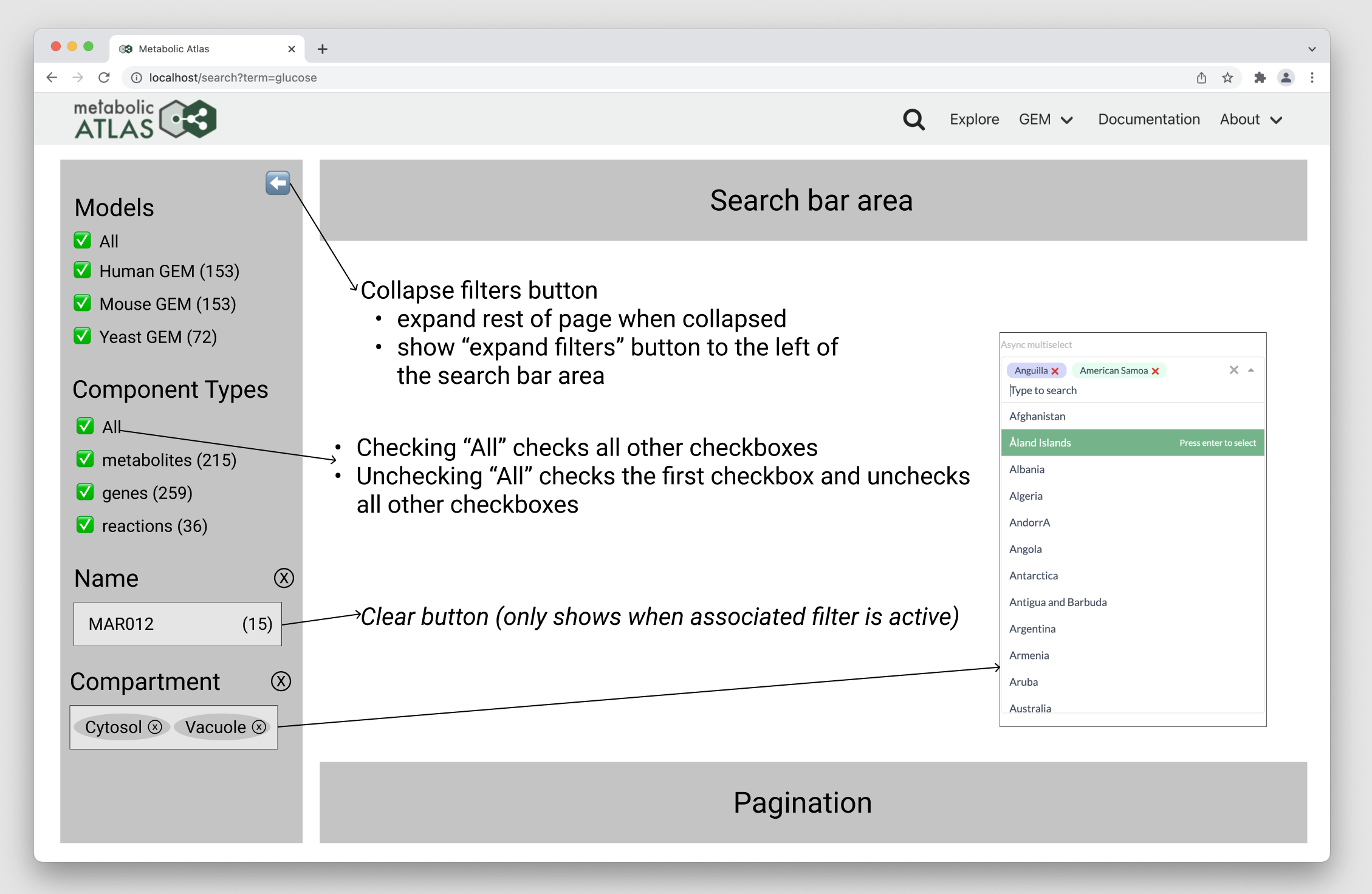The height and width of the screenshot is (894, 1372).
Task: Open the Documentation menu item
Action: pos(1148,119)
